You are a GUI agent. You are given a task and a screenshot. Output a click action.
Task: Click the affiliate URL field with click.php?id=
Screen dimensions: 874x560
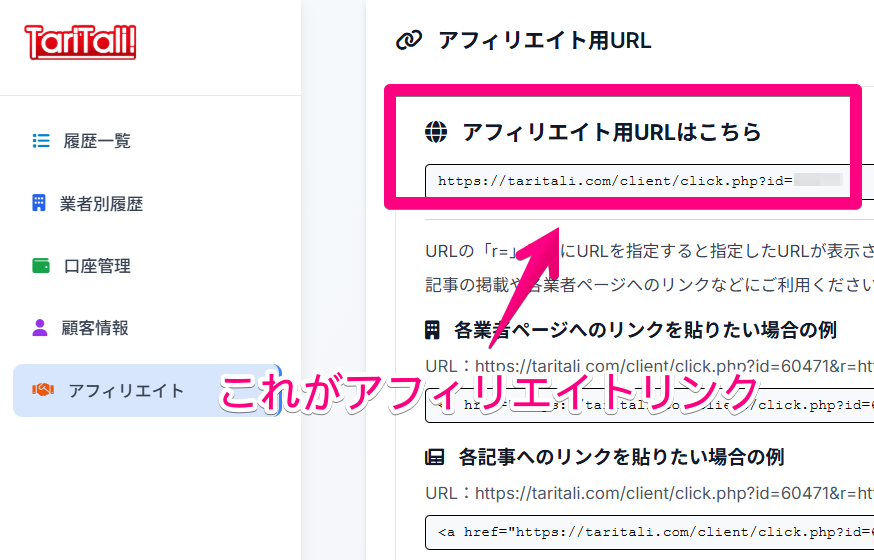(x=649, y=181)
